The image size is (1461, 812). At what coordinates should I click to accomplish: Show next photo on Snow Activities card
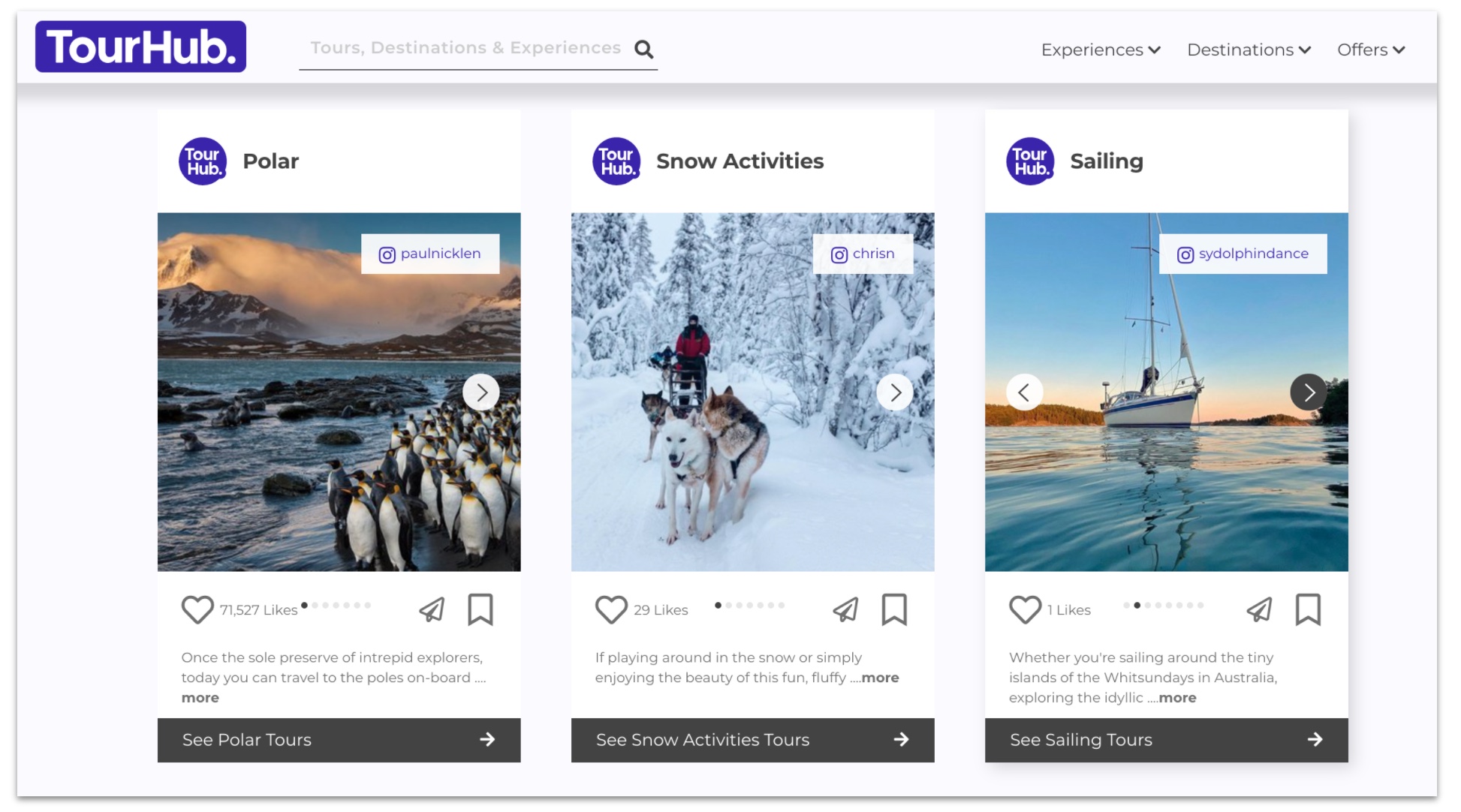(x=895, y=392)
